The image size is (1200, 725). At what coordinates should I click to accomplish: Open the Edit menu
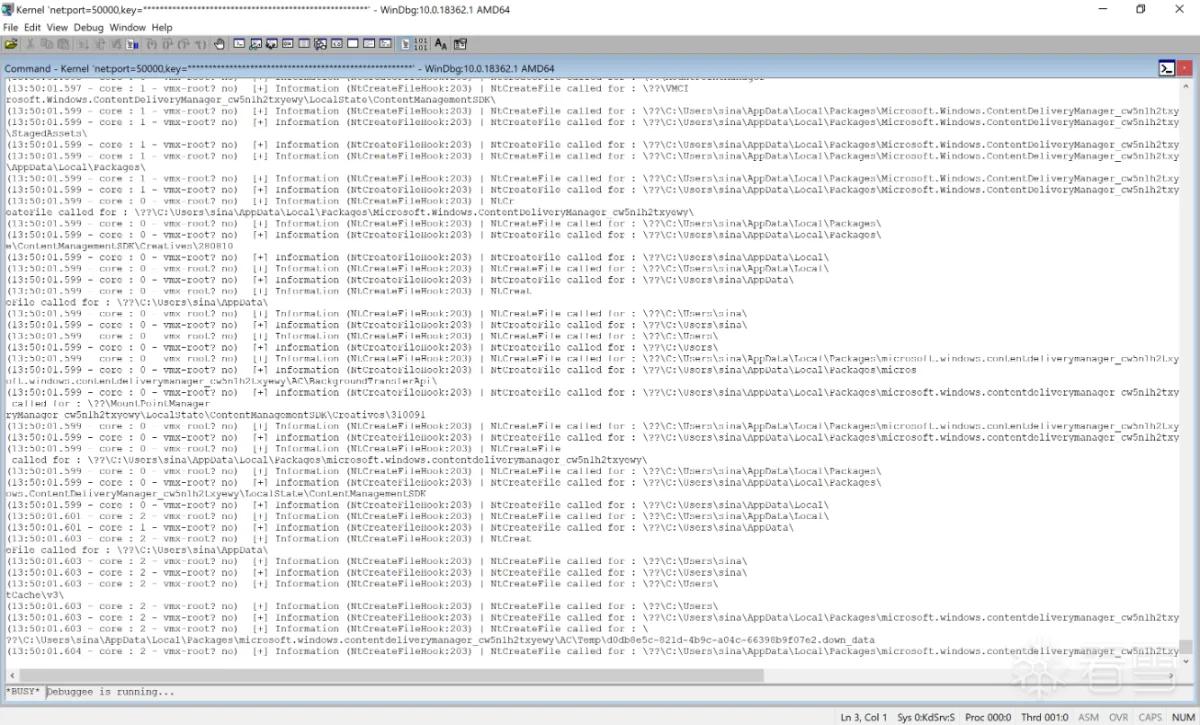click(33, 27)
